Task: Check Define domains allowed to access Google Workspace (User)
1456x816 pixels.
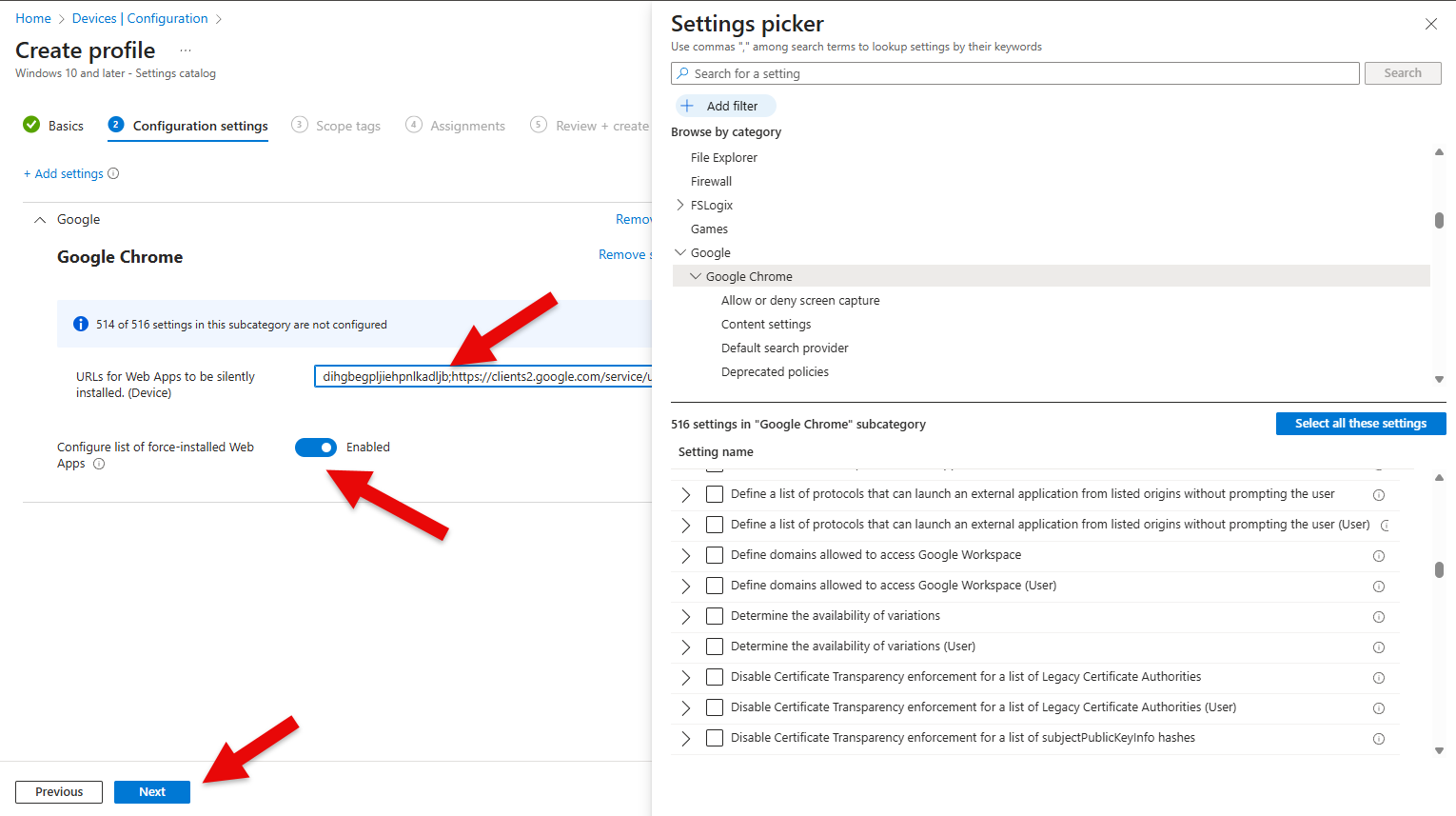Action: tap(715, 586)
